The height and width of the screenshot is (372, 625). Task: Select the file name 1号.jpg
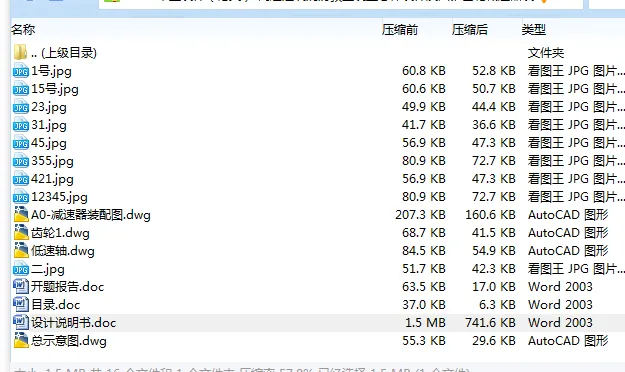(51, 71)
